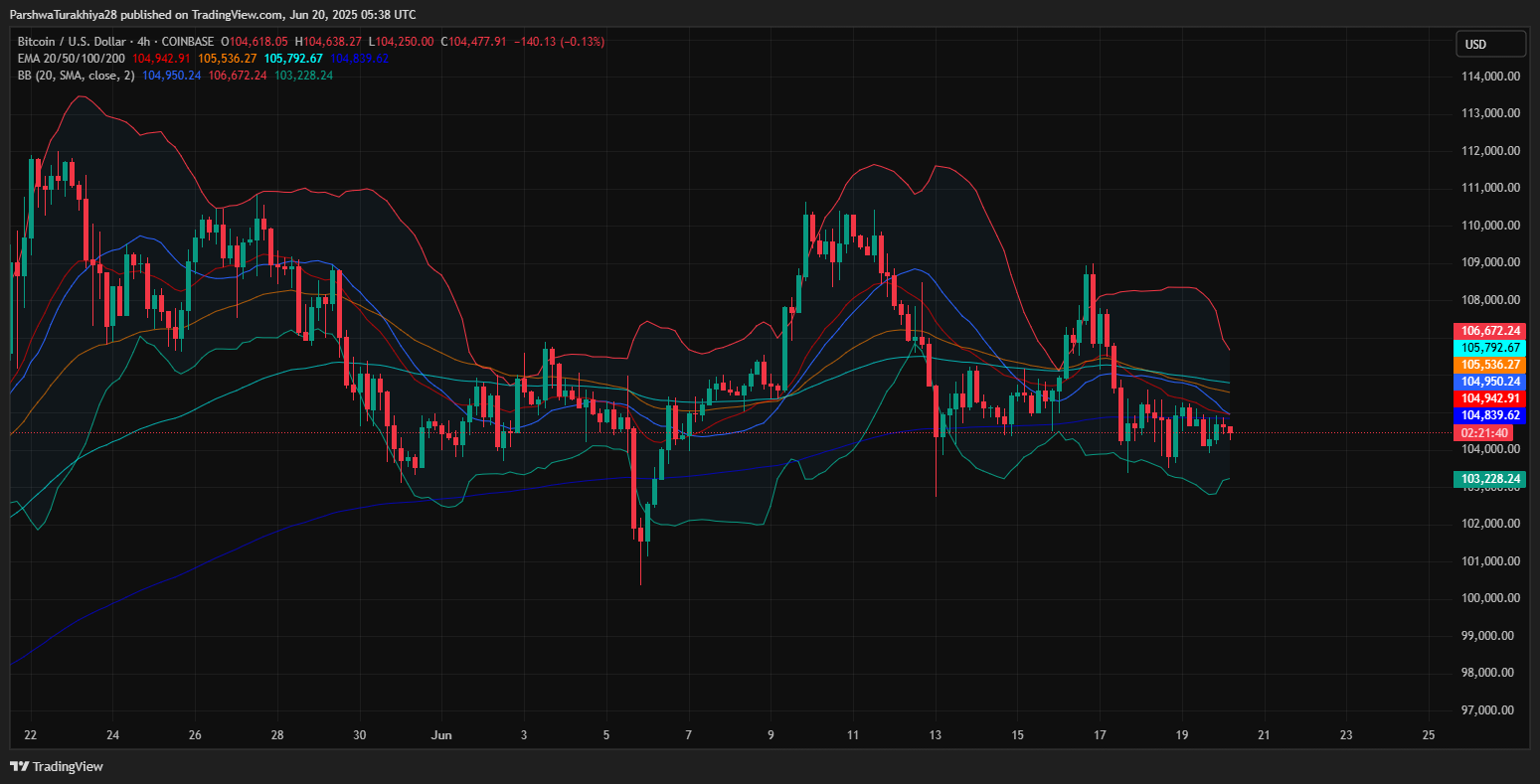Click the TradingView logo in bottom-left corner

coord(57,766)
